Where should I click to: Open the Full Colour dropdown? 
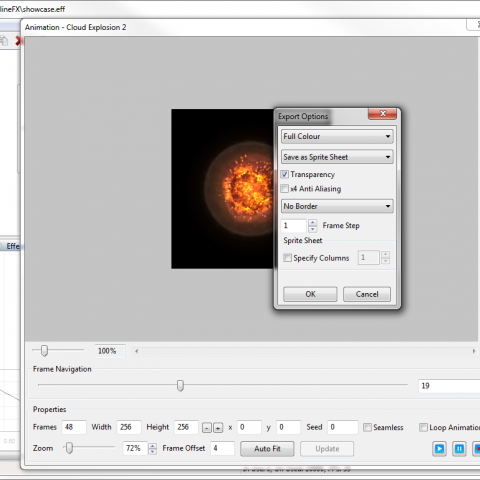coord(337,136)
